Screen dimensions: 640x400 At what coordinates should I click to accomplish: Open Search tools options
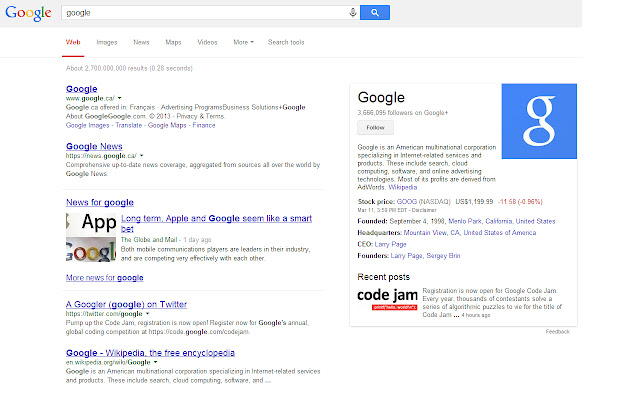click(286, 42)
